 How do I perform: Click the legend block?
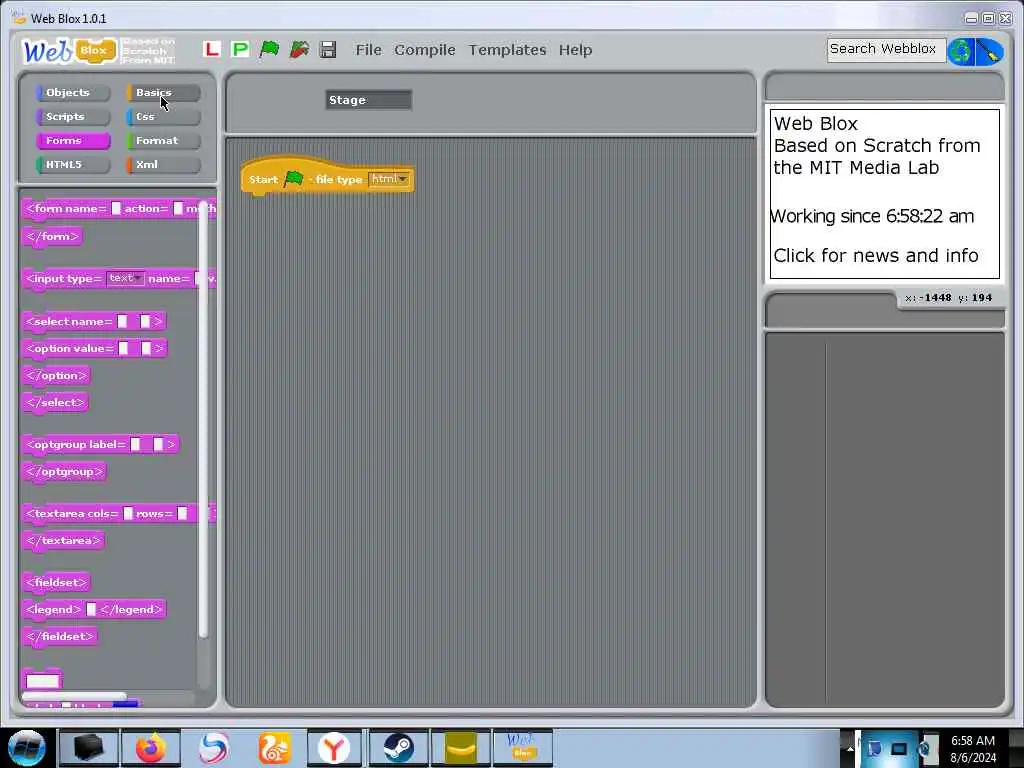click(94, 610)
